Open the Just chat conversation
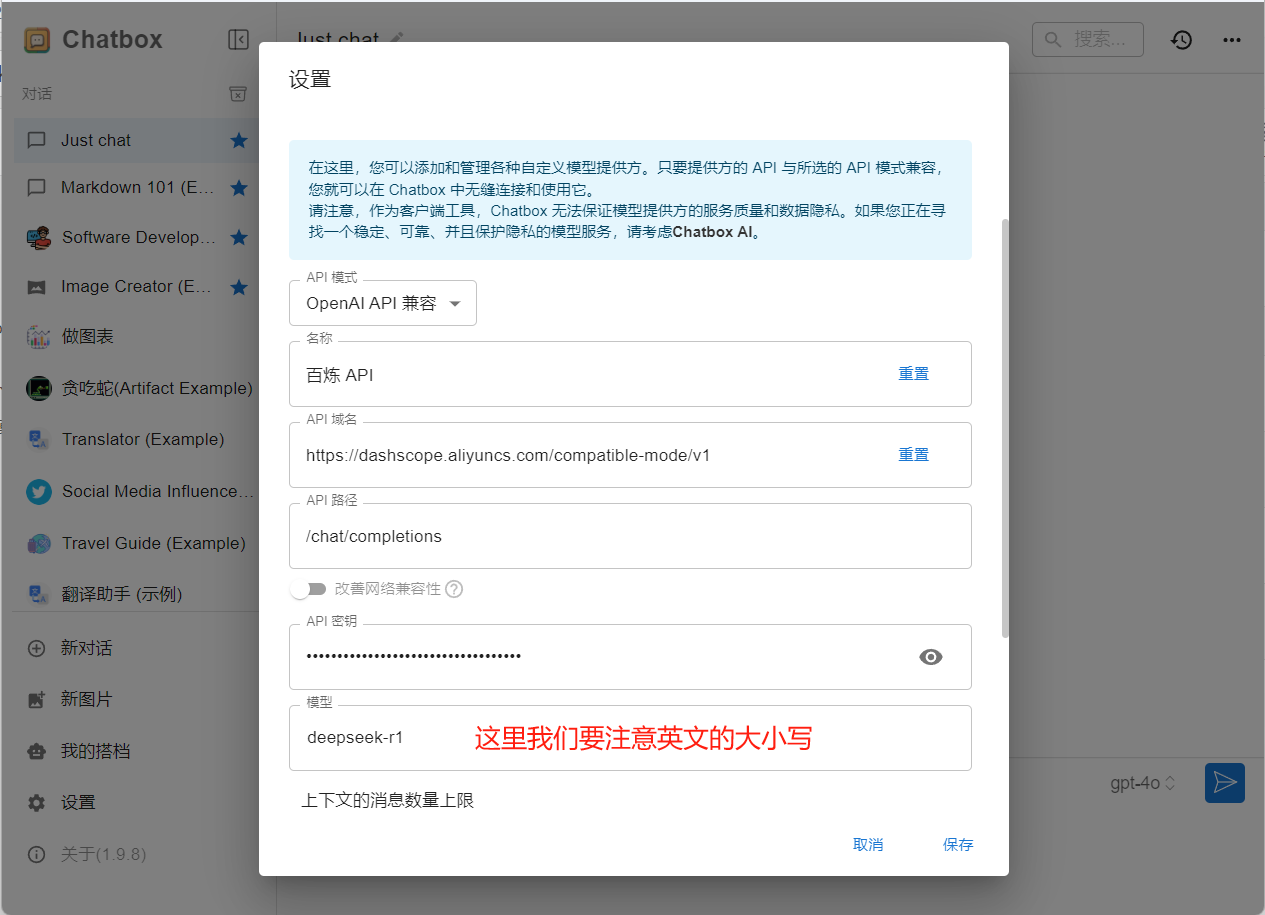 pyautogui.click(x=137, y=140)
